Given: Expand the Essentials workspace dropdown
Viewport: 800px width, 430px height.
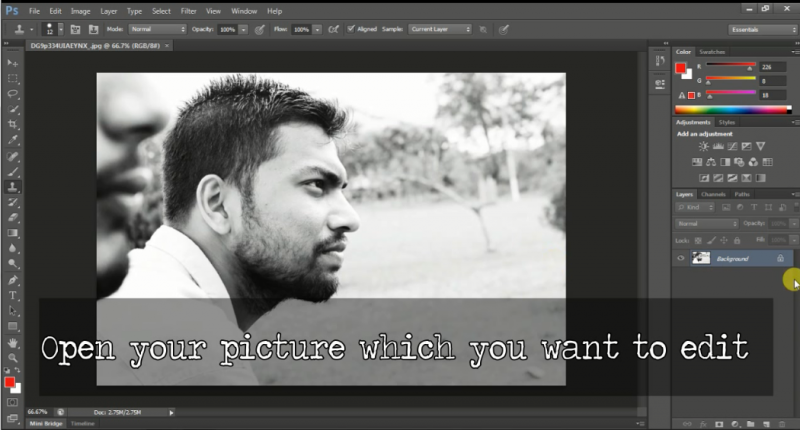Looking at the screenshot, I should tap(762, 29).
